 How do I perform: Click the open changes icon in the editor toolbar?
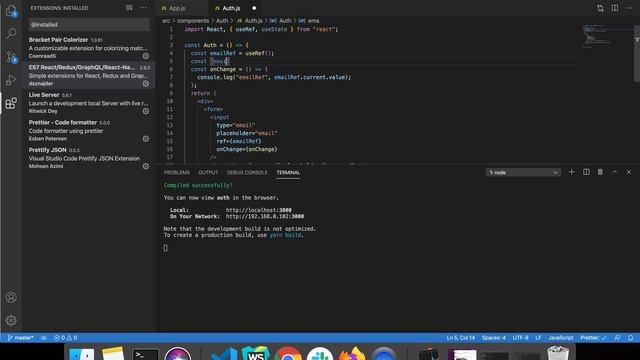(600, 8)
